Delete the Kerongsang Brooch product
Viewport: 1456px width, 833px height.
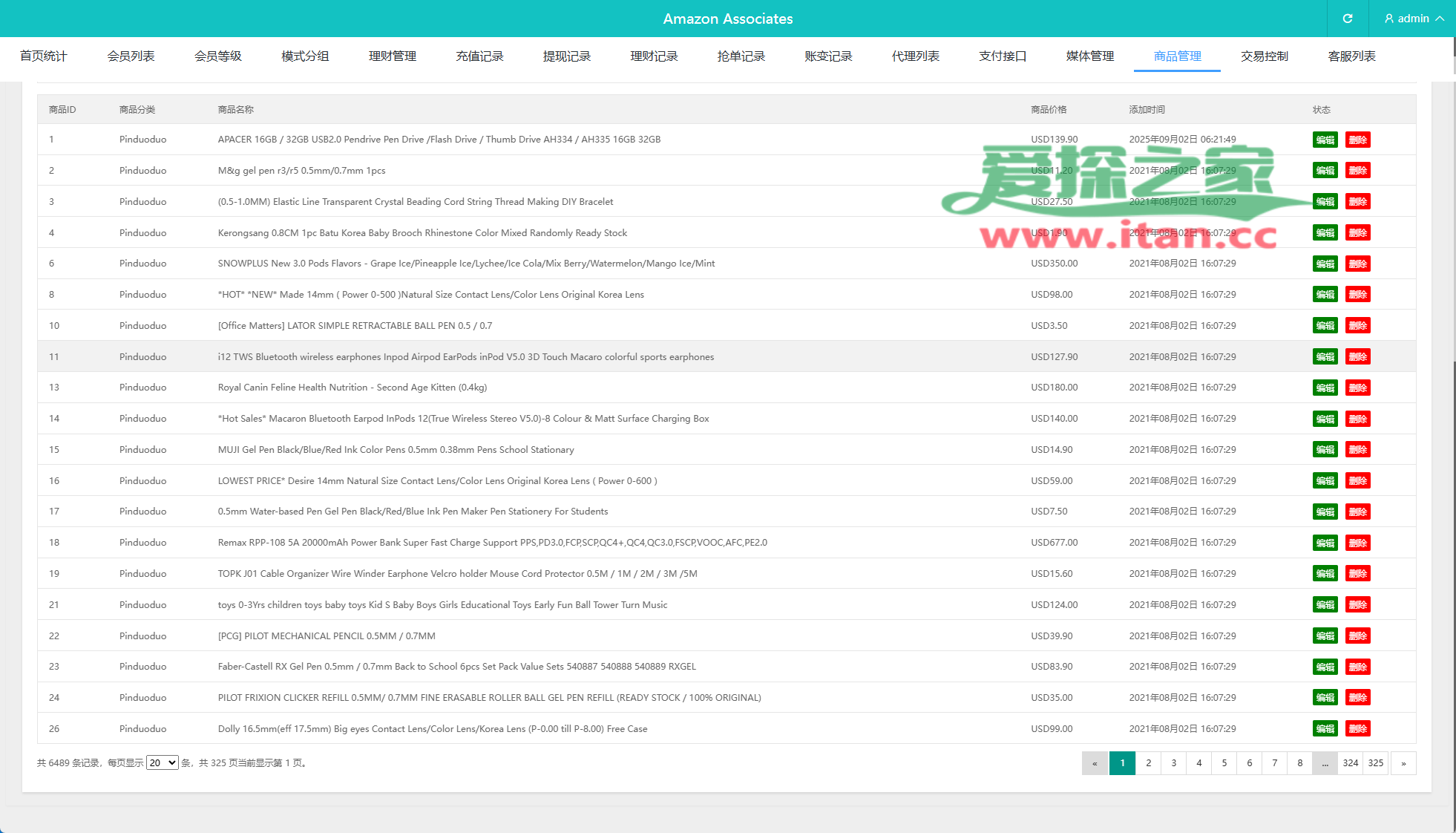(x=1357, y=233)
